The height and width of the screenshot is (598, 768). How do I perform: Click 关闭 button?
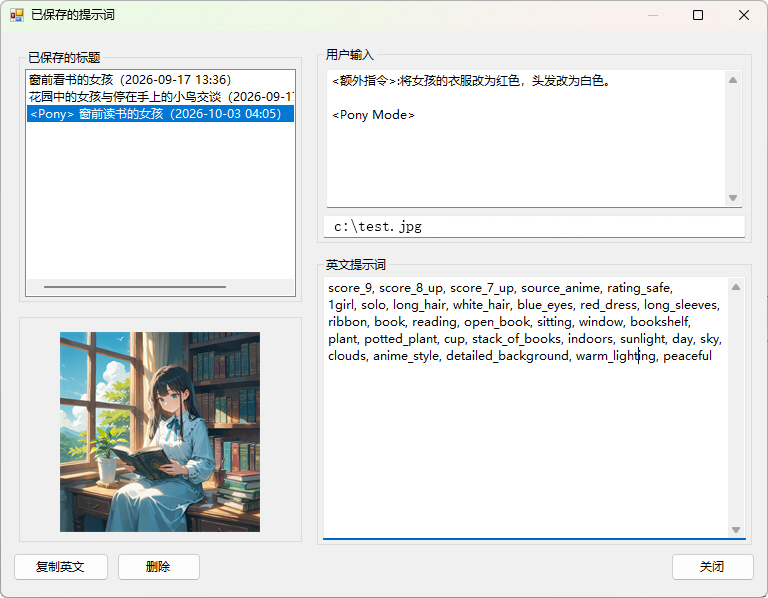click(x=712, y=567)
